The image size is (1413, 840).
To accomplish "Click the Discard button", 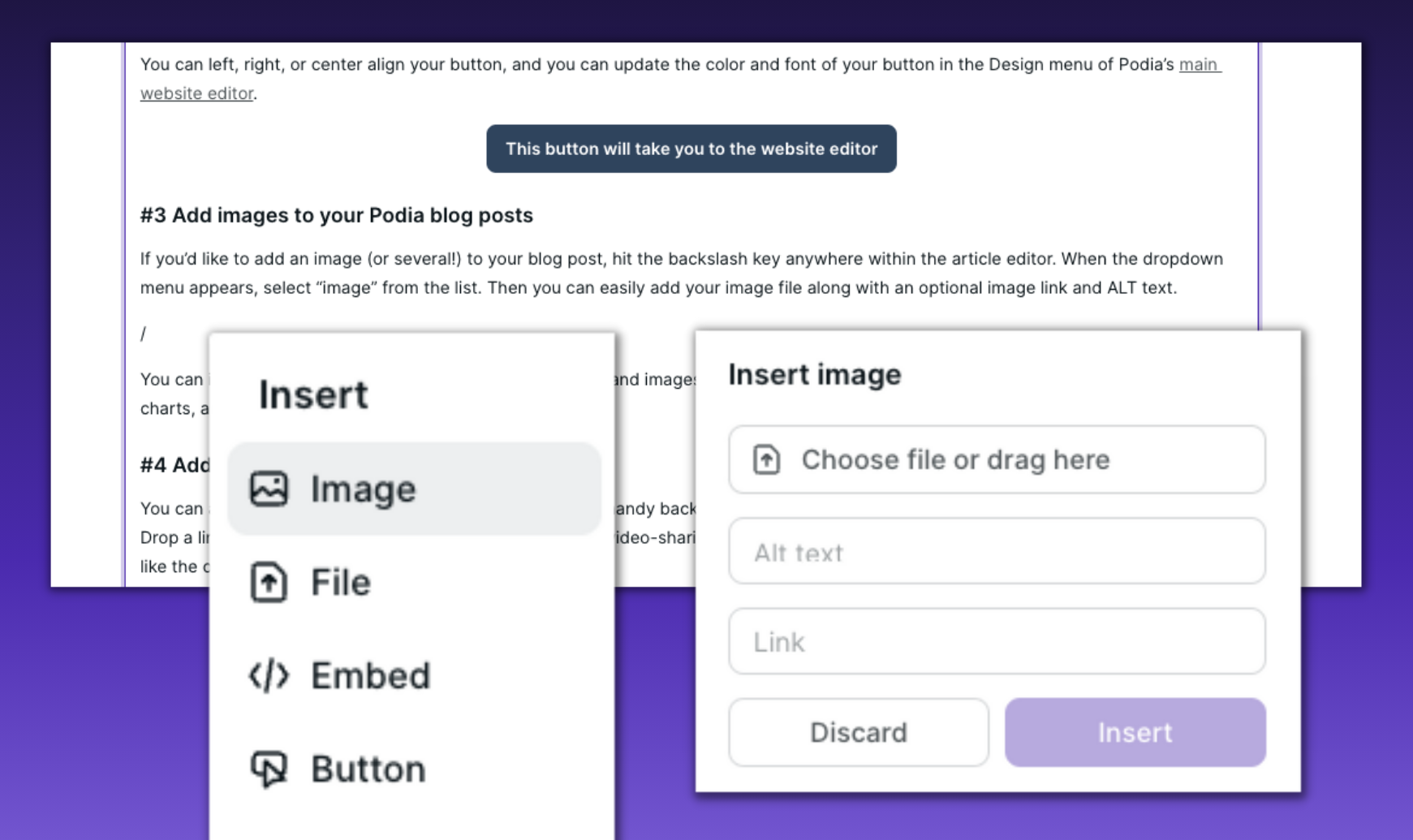I will pos(858,732).
